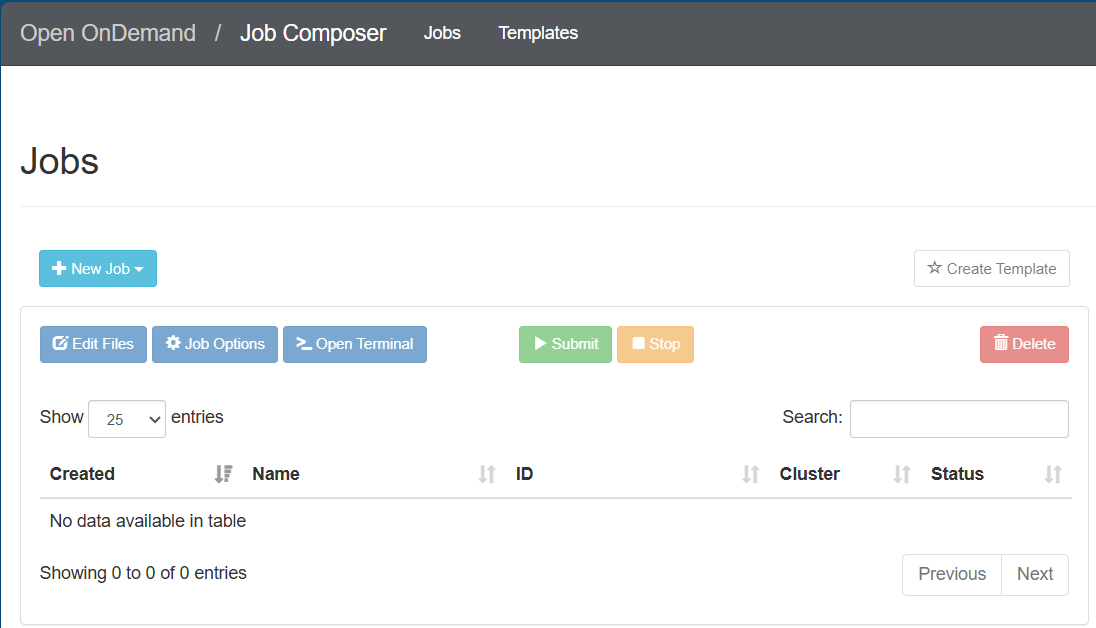The image size is (1096, 628).
Task: Select the ID column header text
Action: tap(524, 474)
